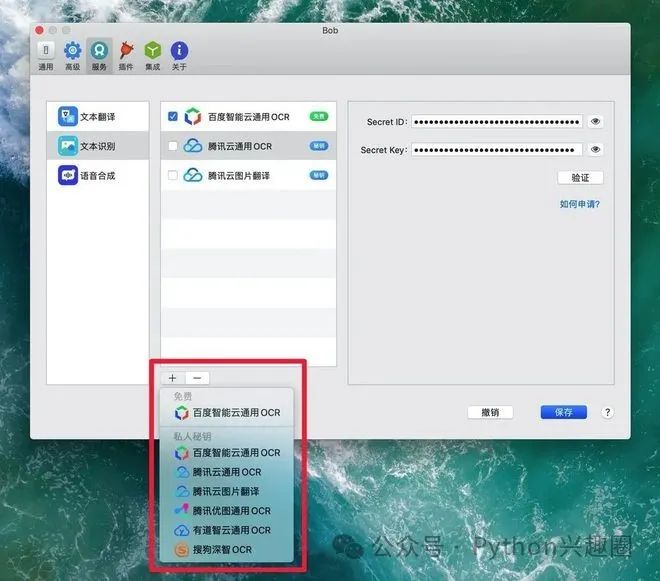Click the minus button to remove service

pos(197,378)
